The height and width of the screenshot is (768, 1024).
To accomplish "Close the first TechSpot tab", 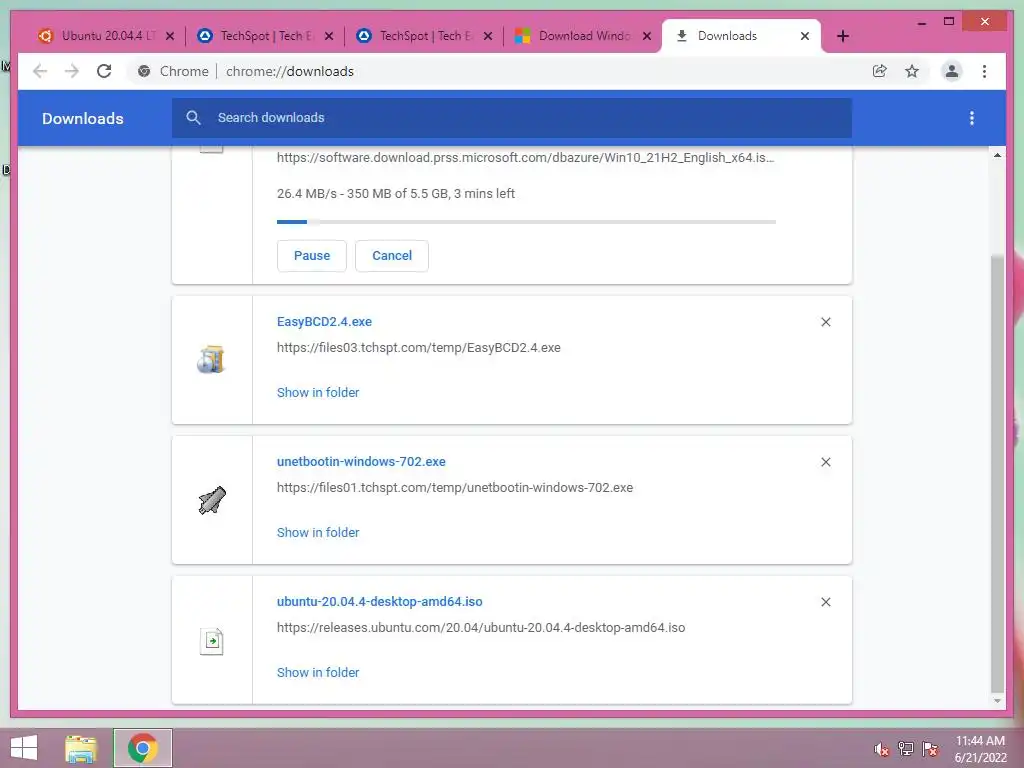I will [328, 36].
